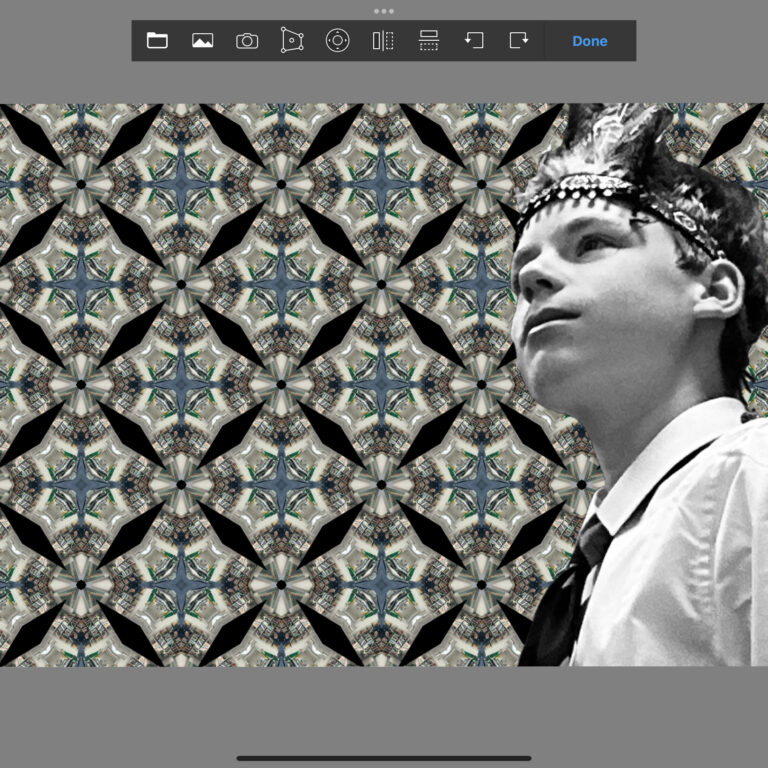Flip the image horizontally

[x=383, y=41]
